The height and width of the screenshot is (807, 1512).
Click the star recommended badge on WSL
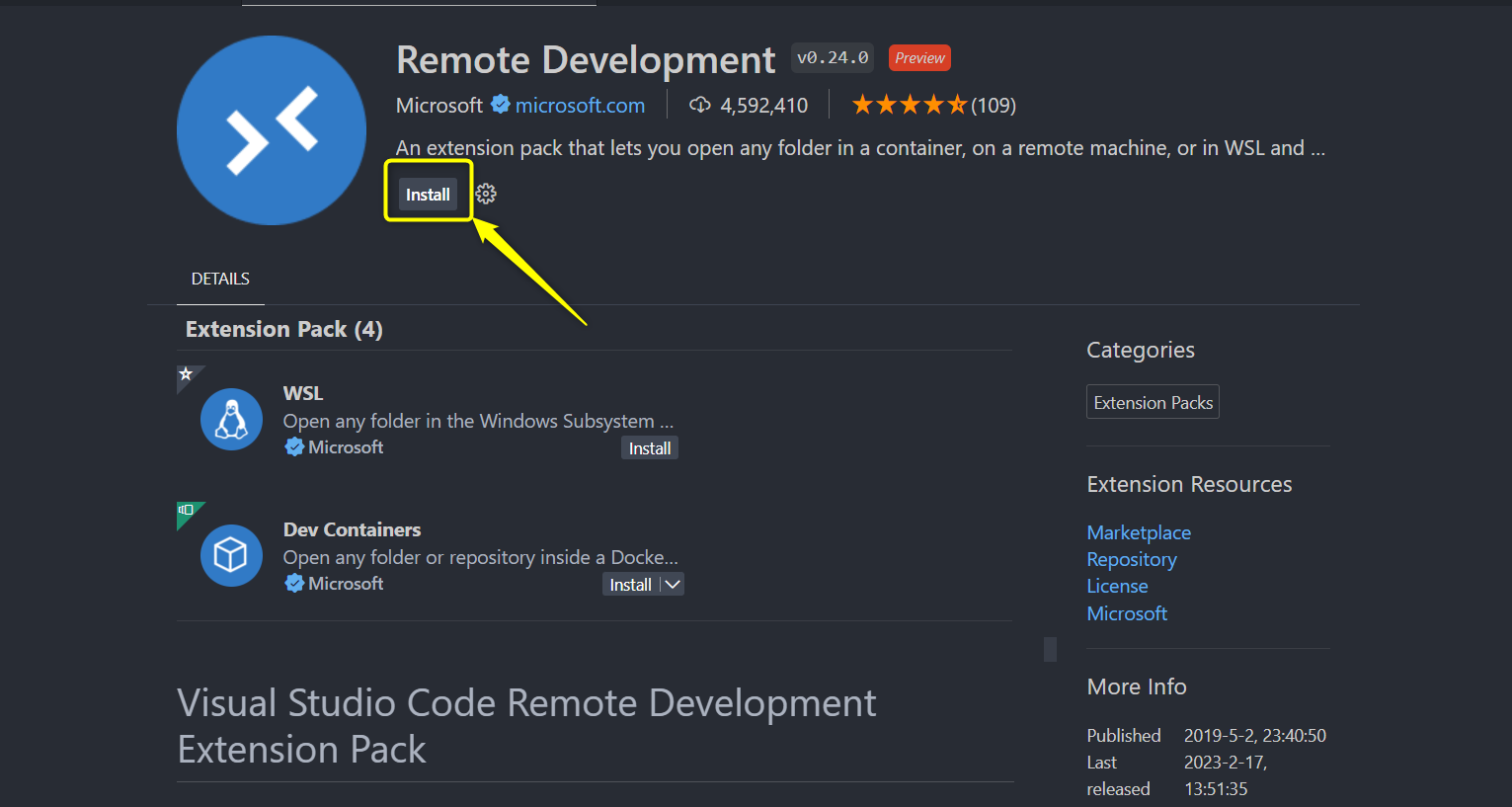[x=187, y=374]
